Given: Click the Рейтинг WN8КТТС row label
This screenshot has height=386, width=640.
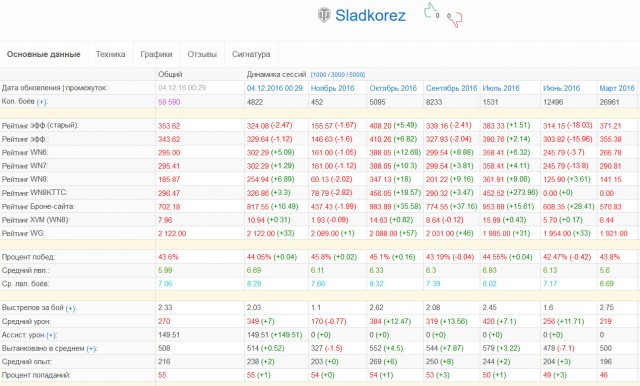Looking at the screenshot, I should [35, 193].
